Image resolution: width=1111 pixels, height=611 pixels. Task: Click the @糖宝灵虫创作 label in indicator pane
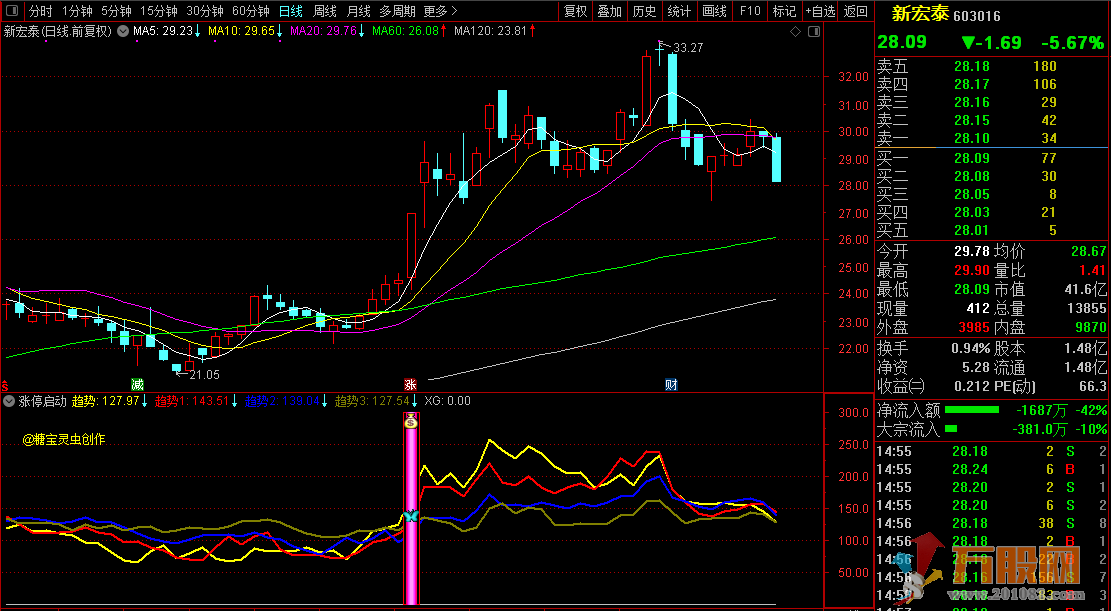64,439
